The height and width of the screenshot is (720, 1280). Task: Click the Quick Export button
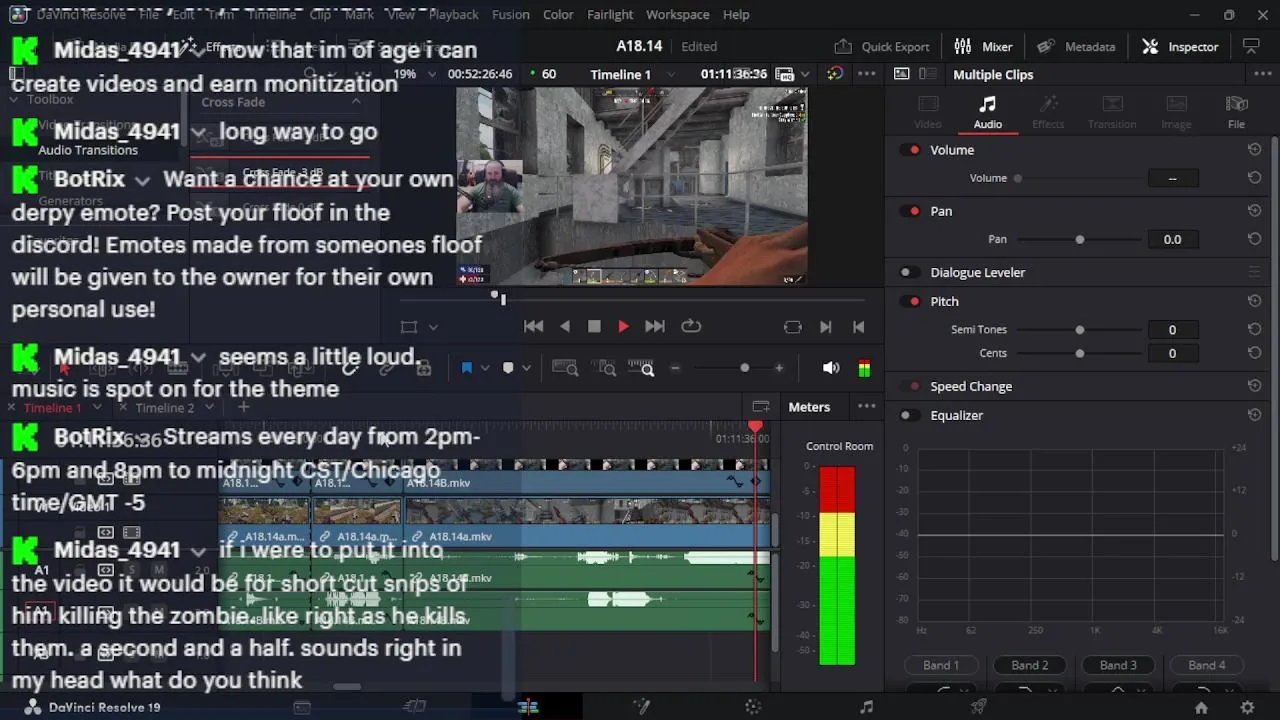[882, 46]
